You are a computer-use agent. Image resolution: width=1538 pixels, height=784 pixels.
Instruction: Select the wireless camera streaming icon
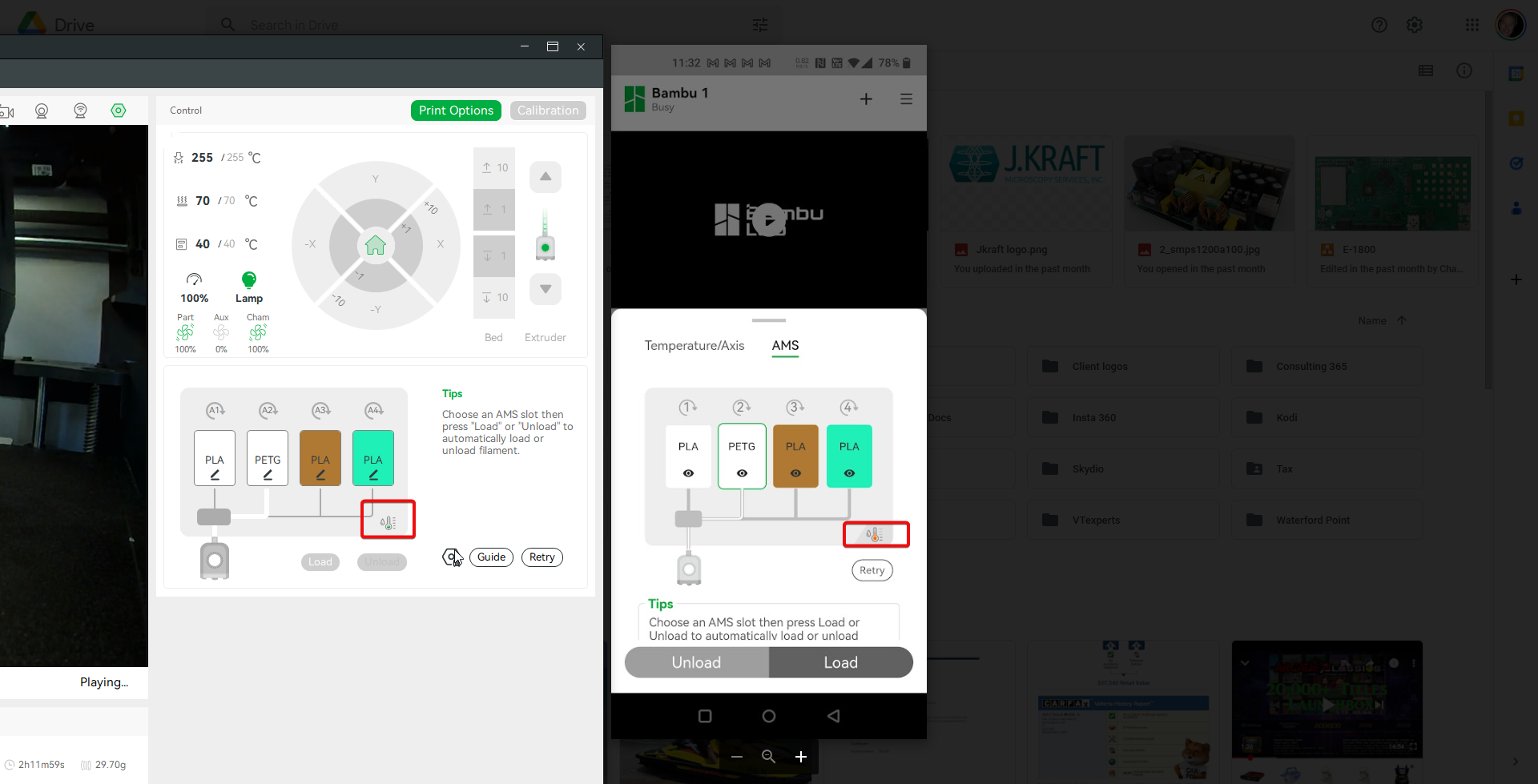coord(80,111)
